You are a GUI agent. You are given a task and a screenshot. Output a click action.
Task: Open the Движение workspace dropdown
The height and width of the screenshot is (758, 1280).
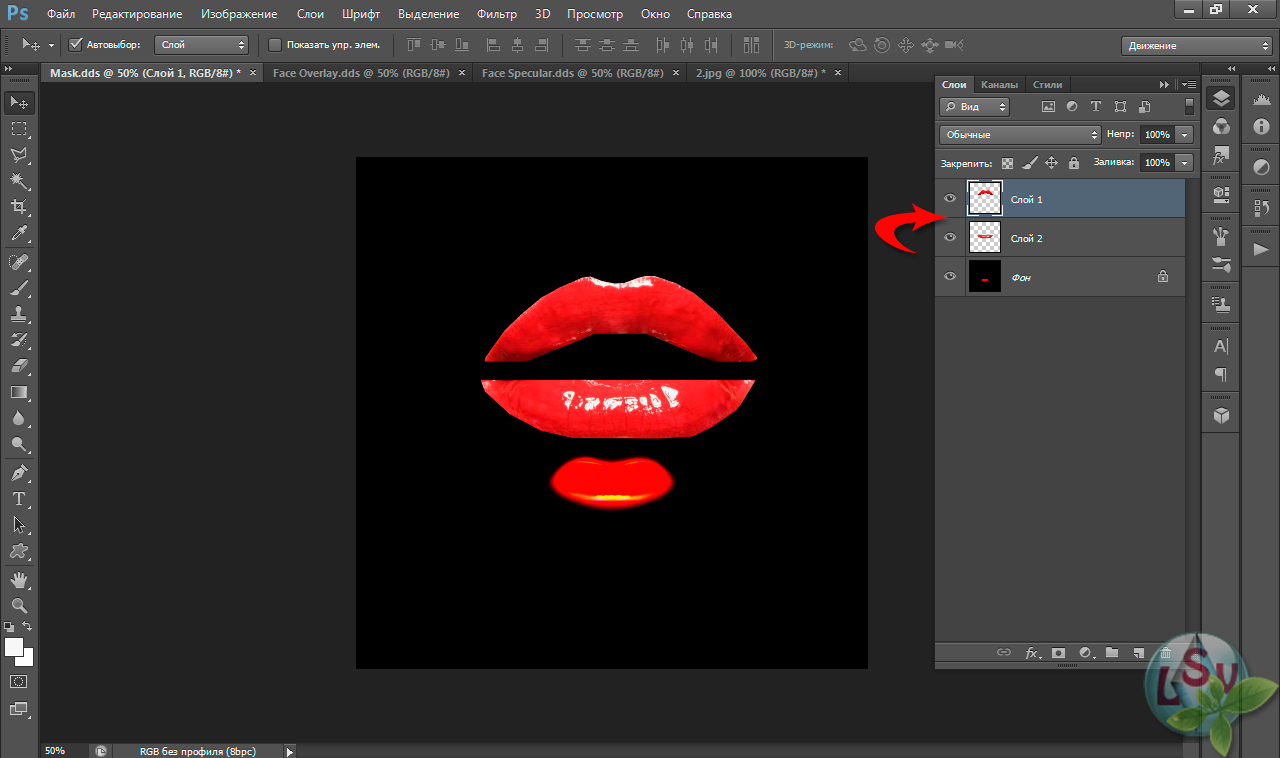pyautogui.click(x=1196, y=46)
